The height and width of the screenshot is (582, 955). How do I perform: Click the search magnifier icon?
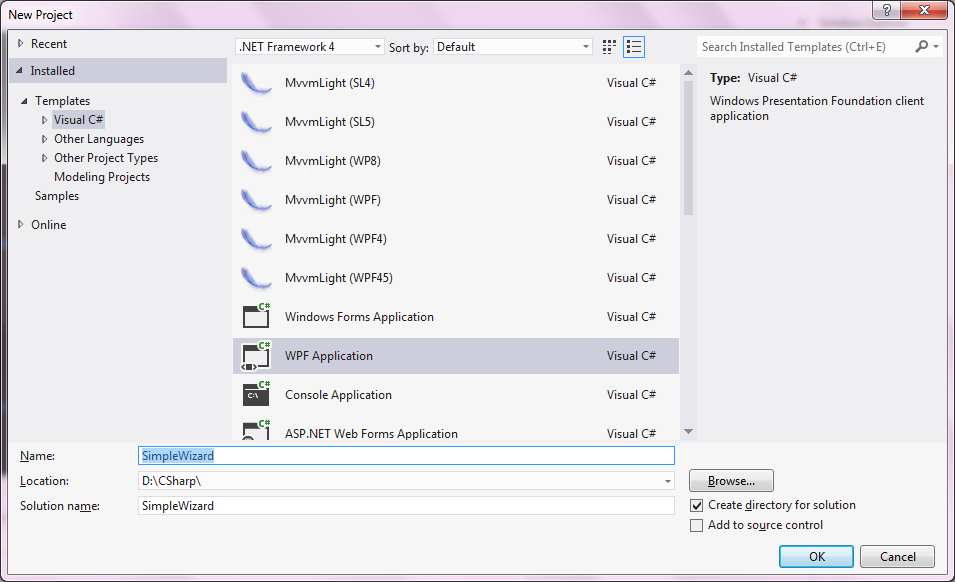point(922,46)
